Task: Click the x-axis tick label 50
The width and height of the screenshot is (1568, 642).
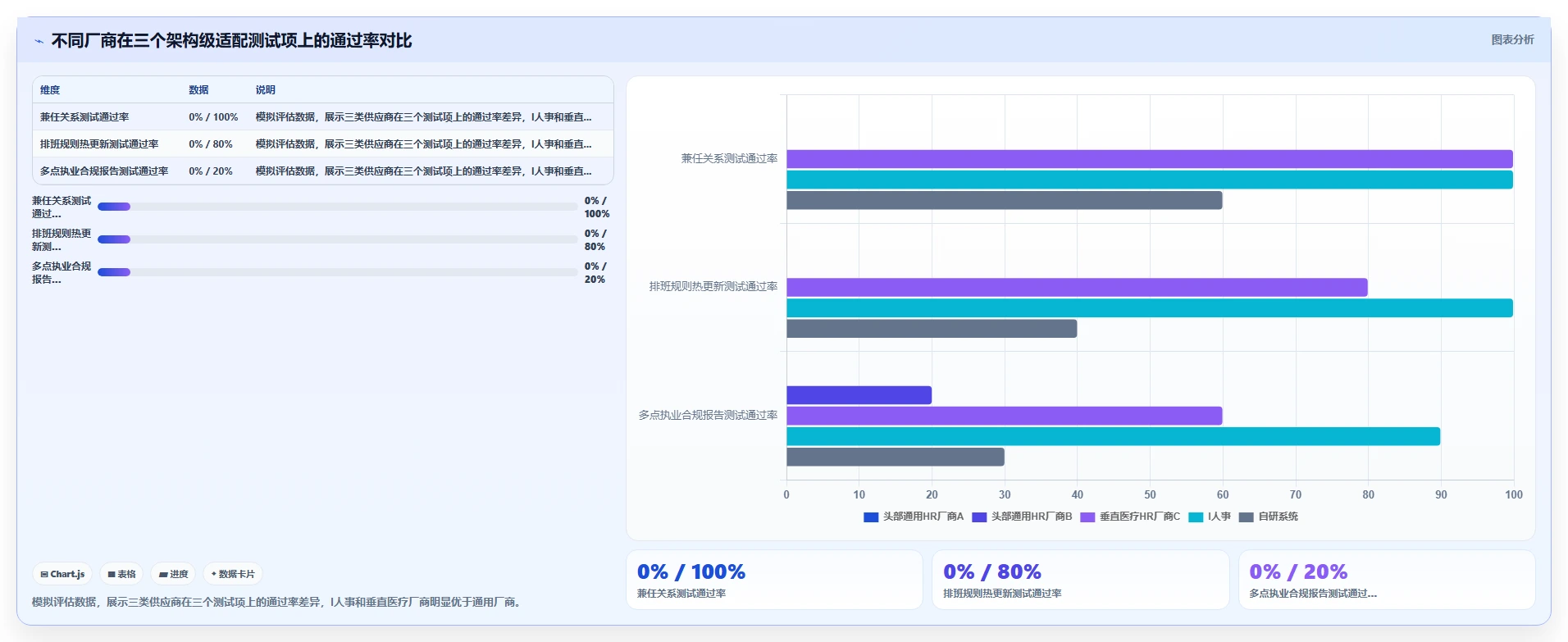Action: [1150, 494]
